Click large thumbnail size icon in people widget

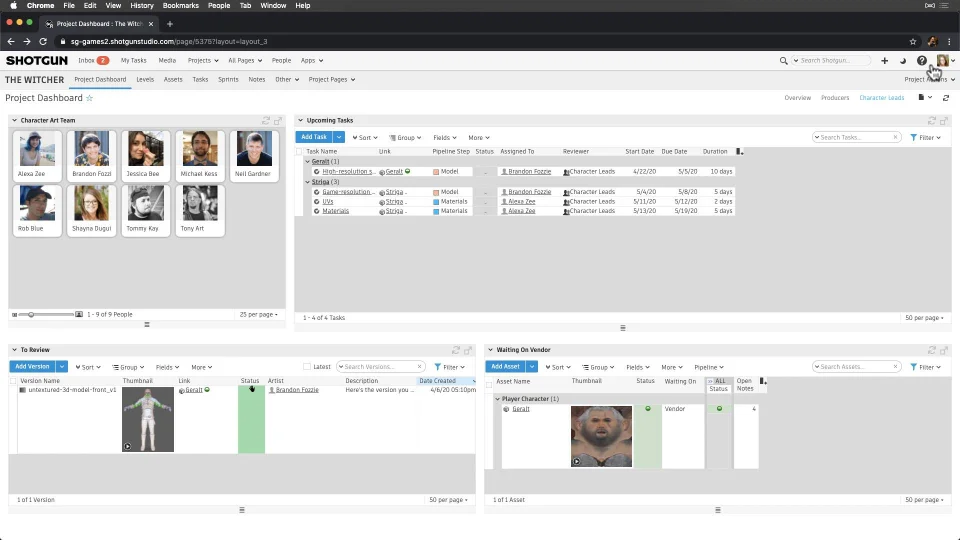(79, 314)
